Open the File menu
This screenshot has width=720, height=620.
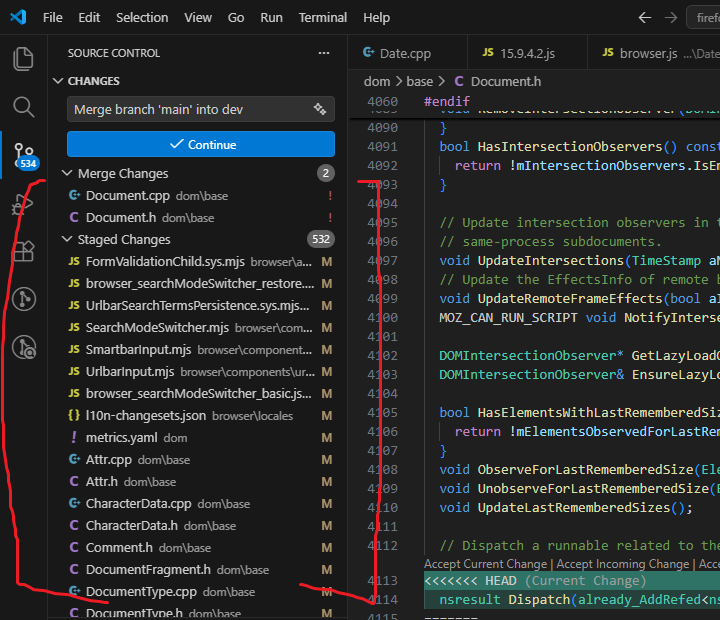(52, 17)
